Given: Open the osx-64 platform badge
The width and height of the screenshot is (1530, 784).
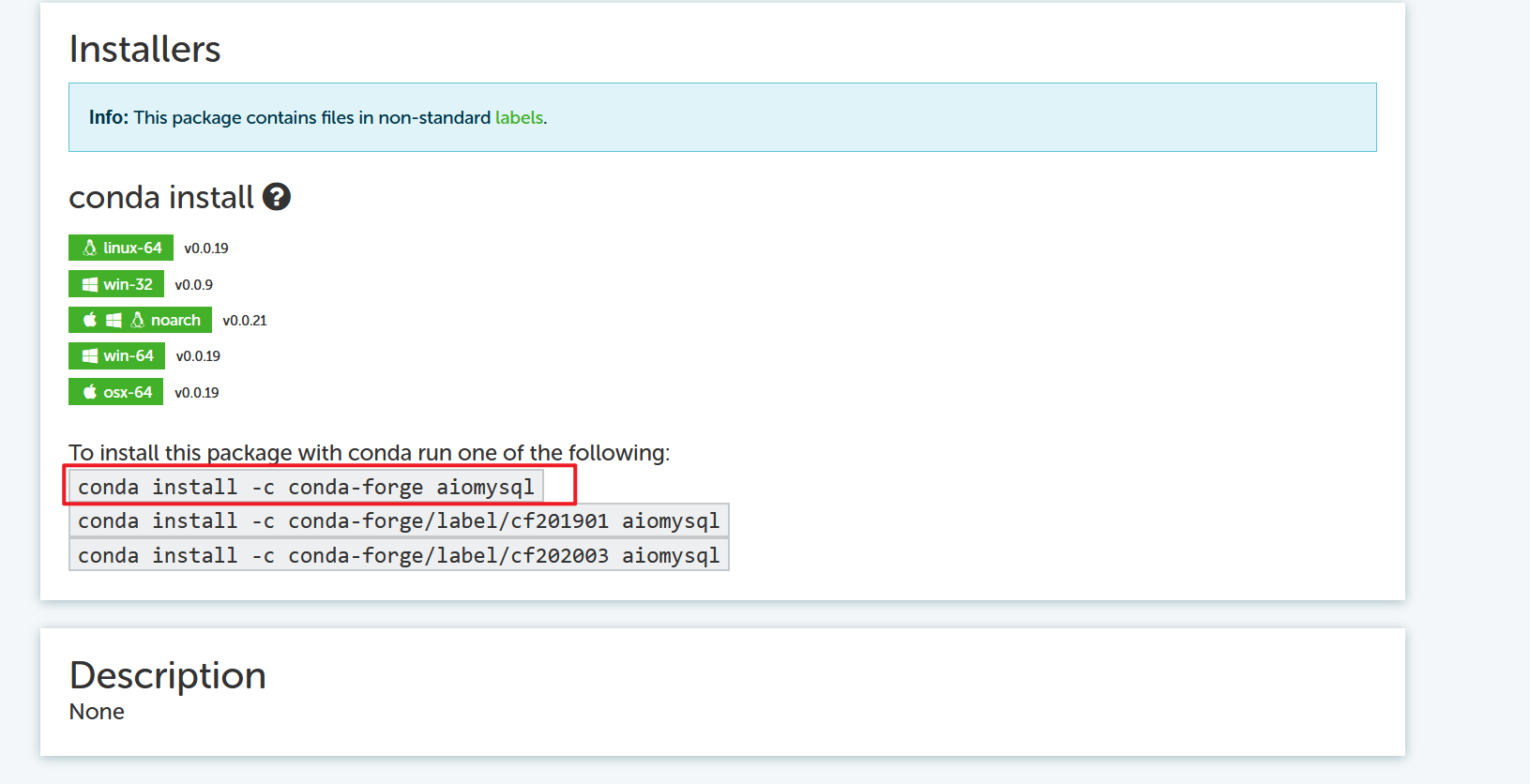Looking at the screenshot, I should [x=115, y=392].
